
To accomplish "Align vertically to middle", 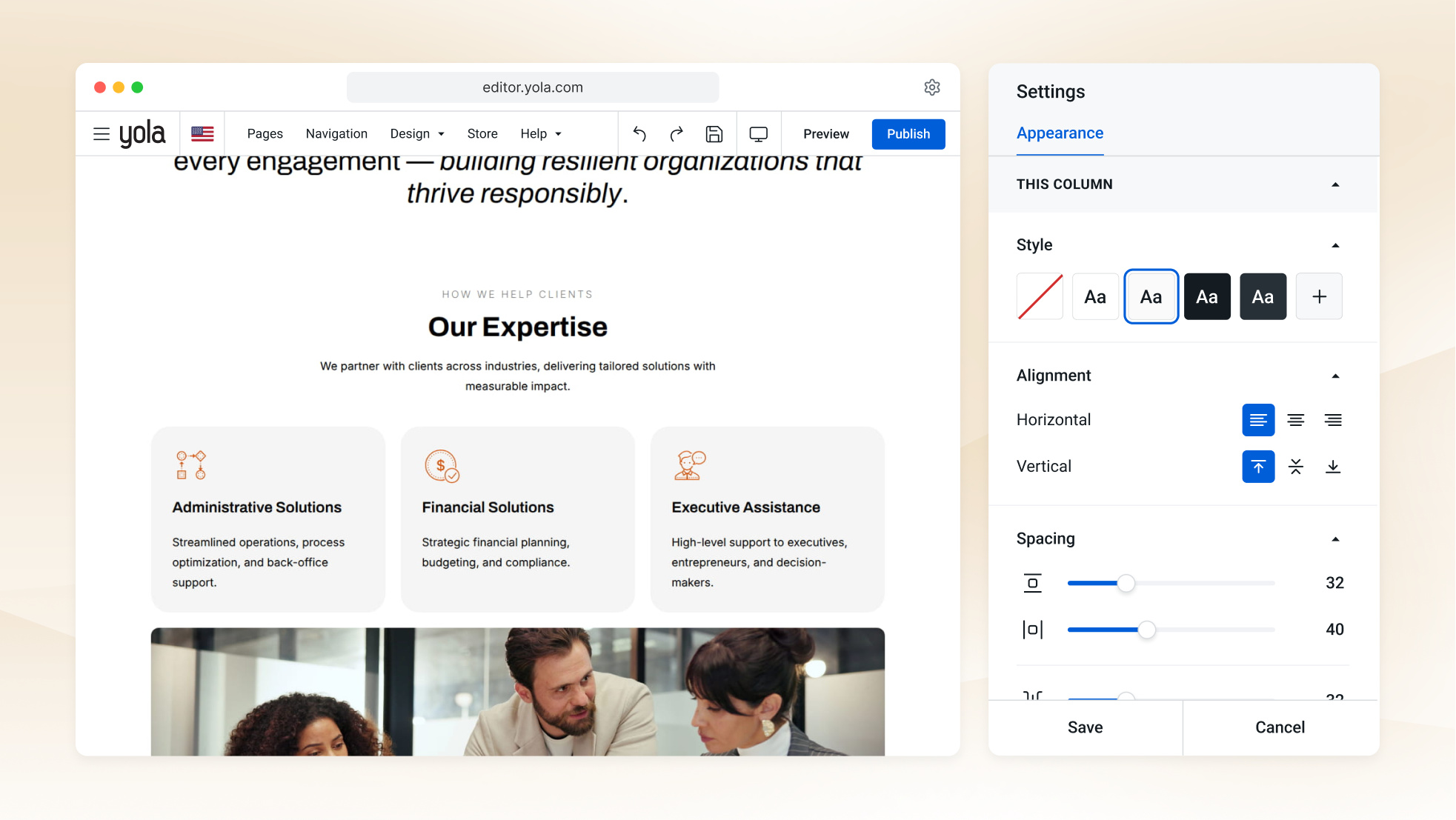I will (x=1296, y=467).
